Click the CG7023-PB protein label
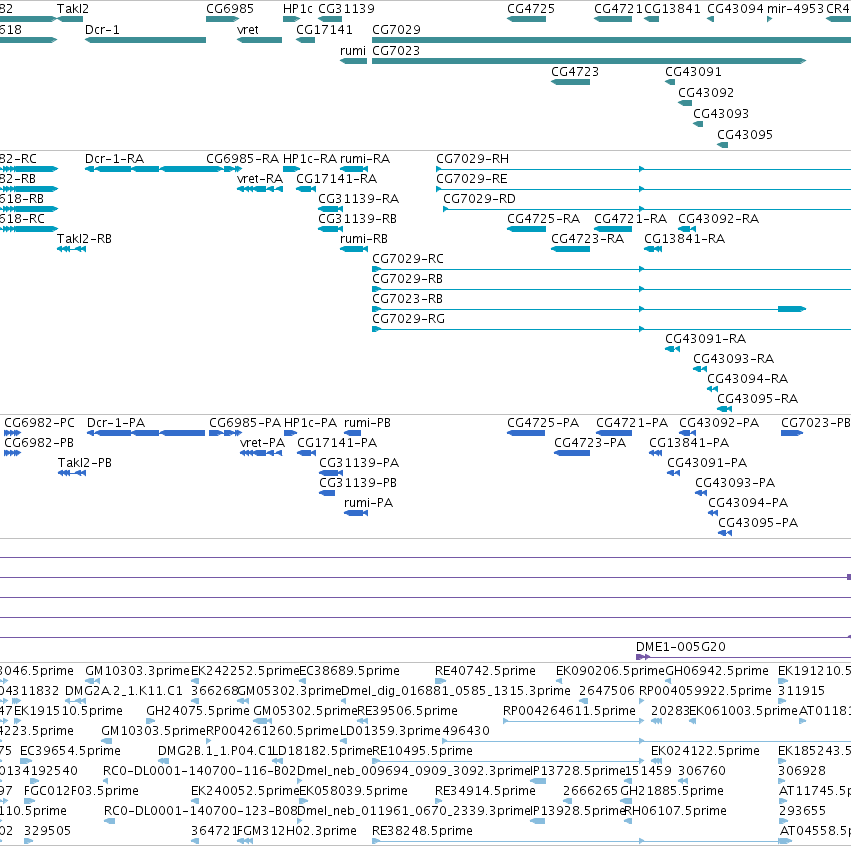 point(816,423)
